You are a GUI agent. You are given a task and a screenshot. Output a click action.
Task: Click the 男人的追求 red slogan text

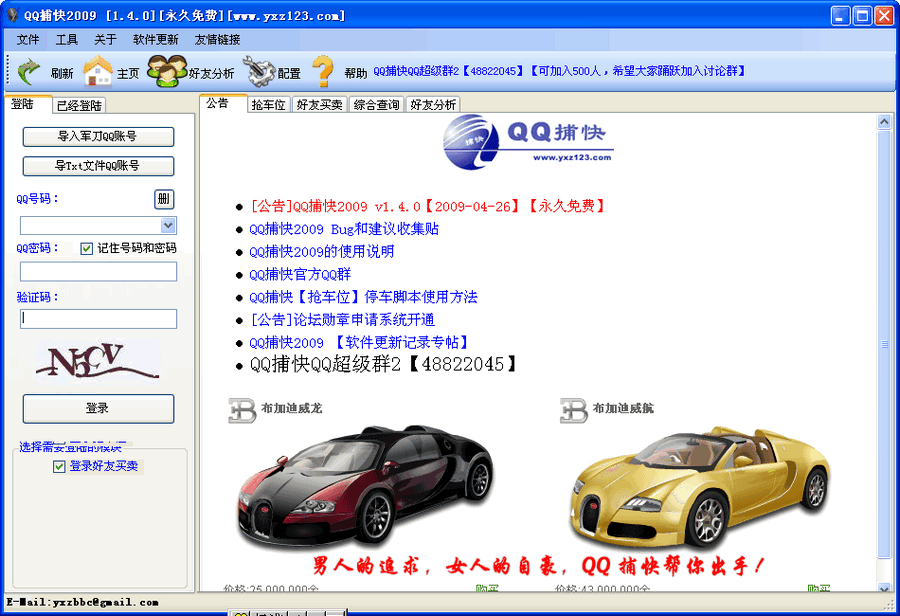click(538, 565)
